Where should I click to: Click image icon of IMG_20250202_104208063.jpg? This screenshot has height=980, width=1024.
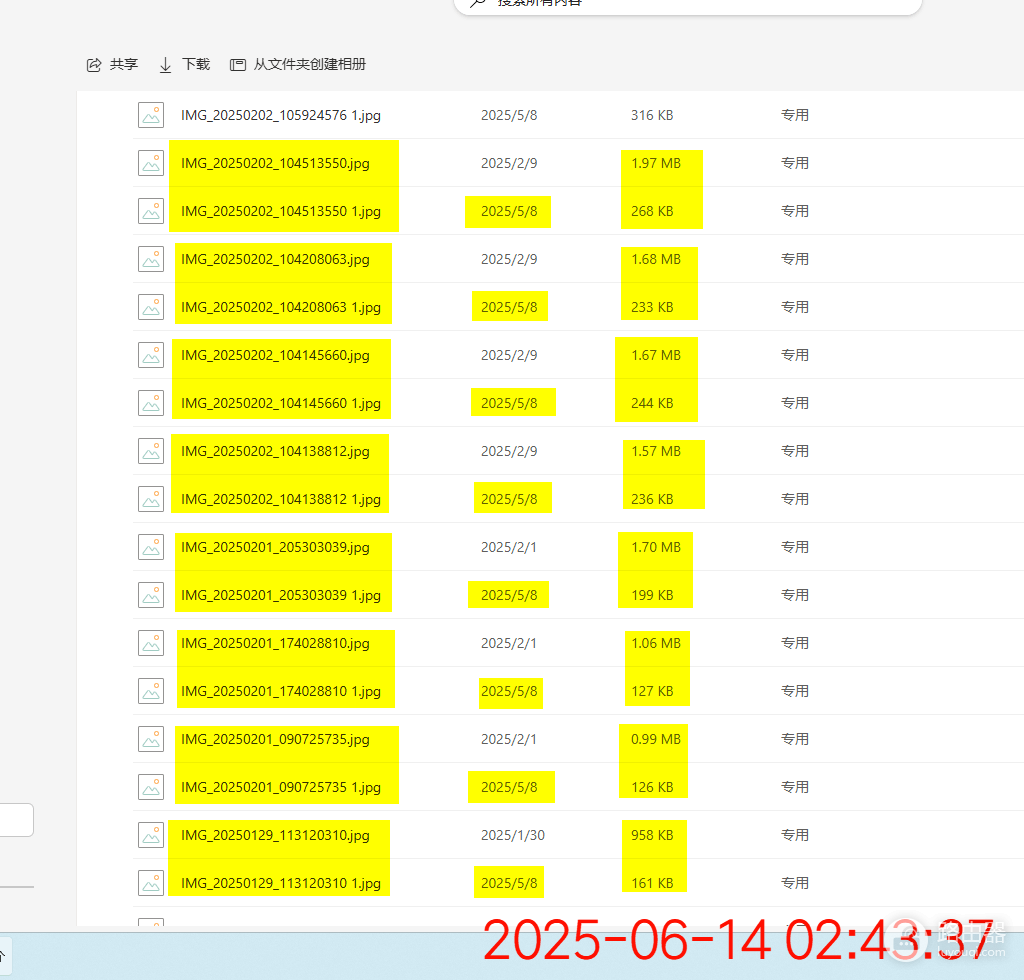[151, 259]
